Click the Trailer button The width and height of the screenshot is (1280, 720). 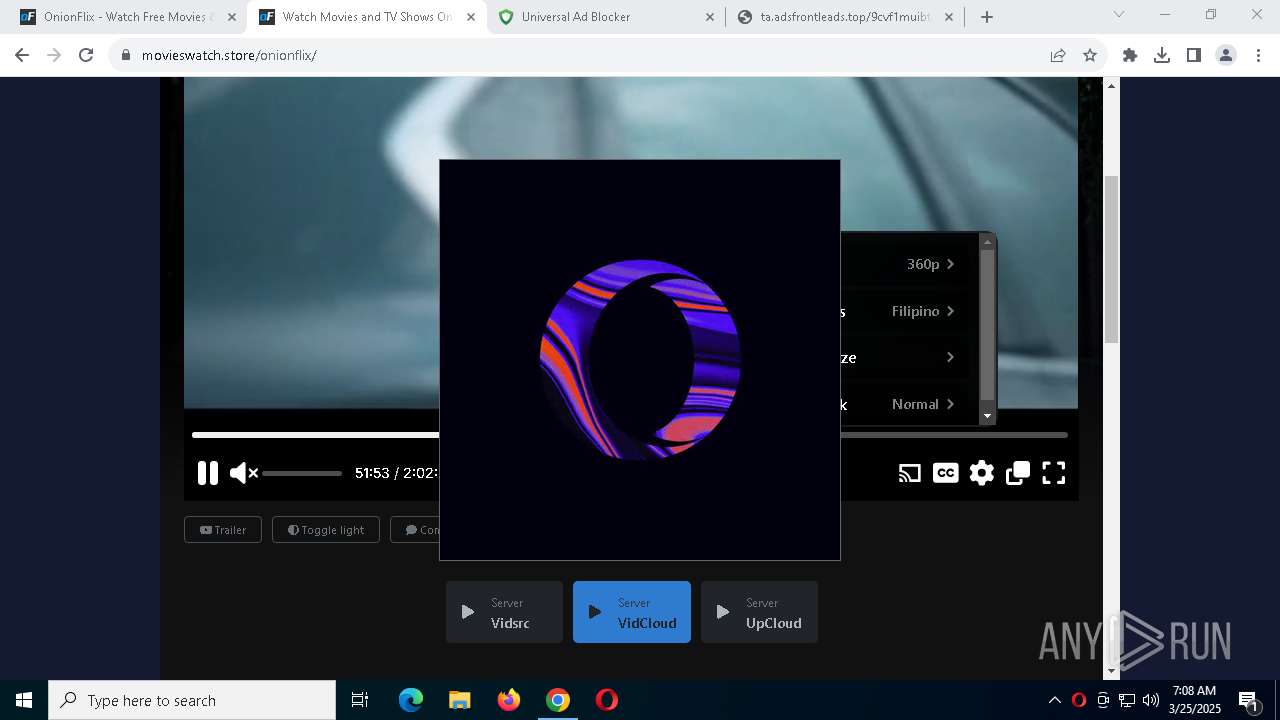pos(223,530)
